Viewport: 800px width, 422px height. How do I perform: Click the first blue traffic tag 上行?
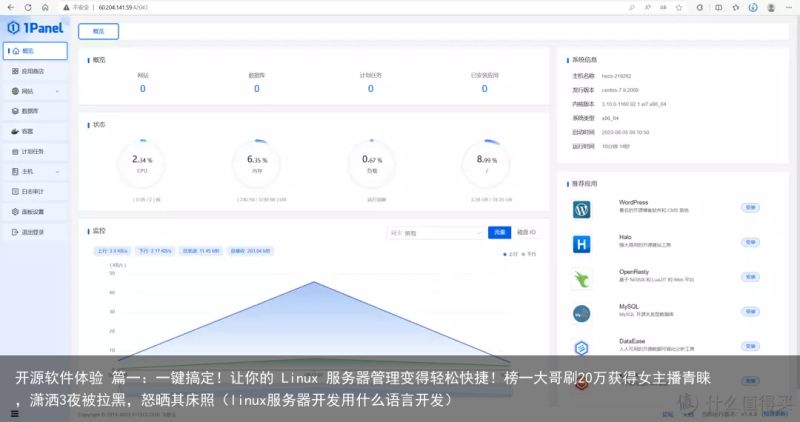pyautogui.click(x=112, y=251)
